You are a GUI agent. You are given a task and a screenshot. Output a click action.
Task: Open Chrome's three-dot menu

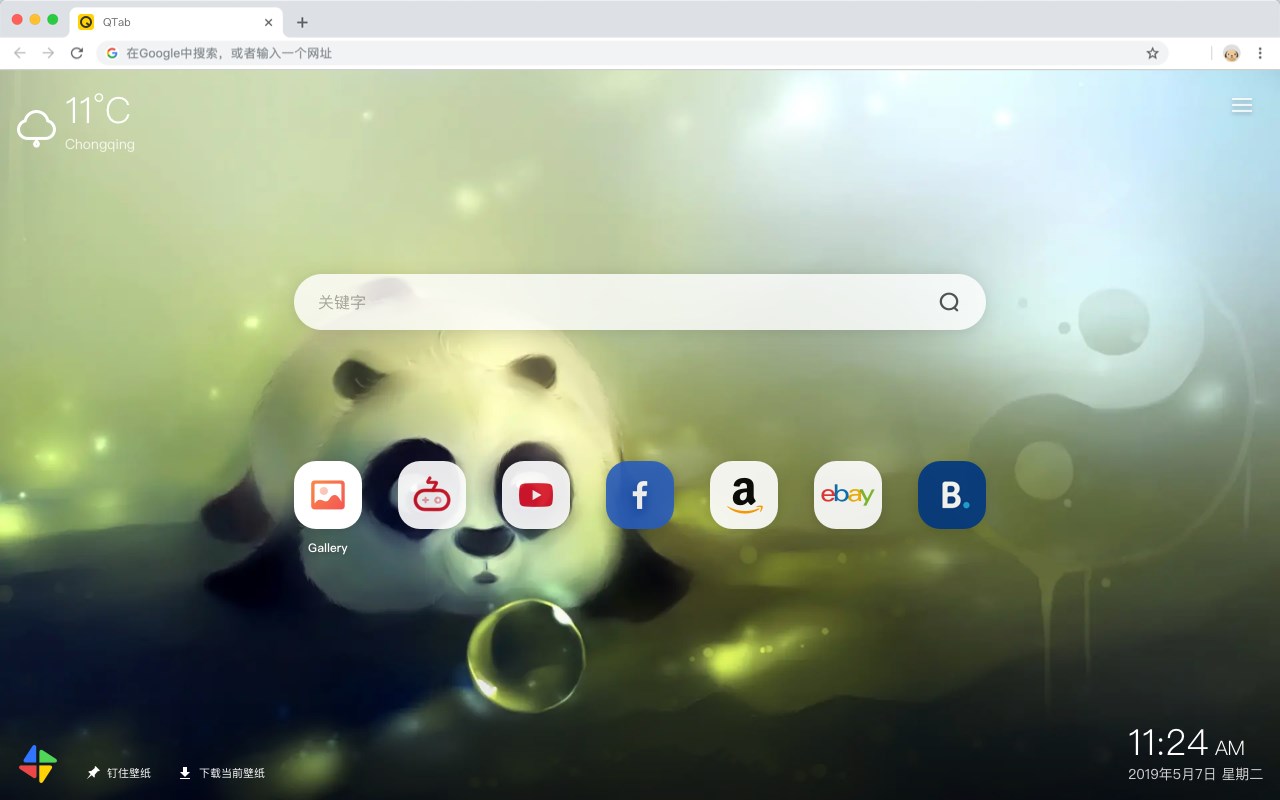[1261, 53]
